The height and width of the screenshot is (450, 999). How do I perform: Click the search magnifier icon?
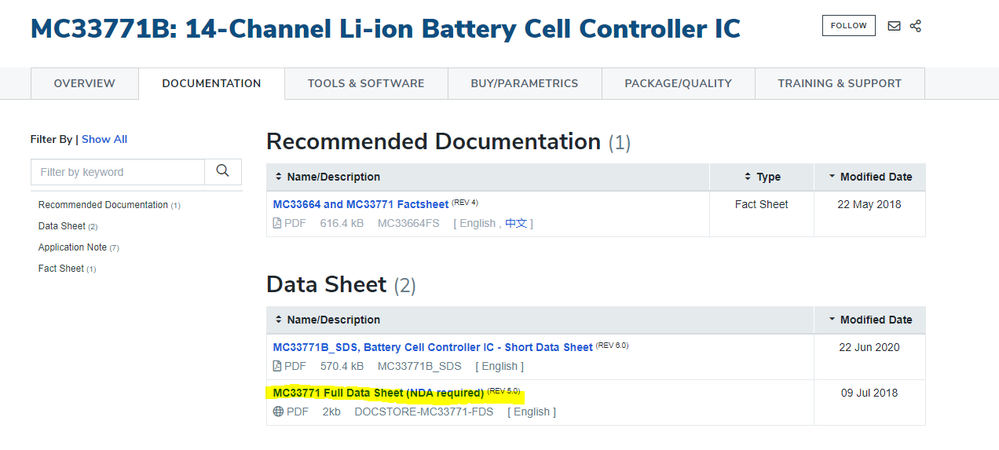[x=223, y=172]
